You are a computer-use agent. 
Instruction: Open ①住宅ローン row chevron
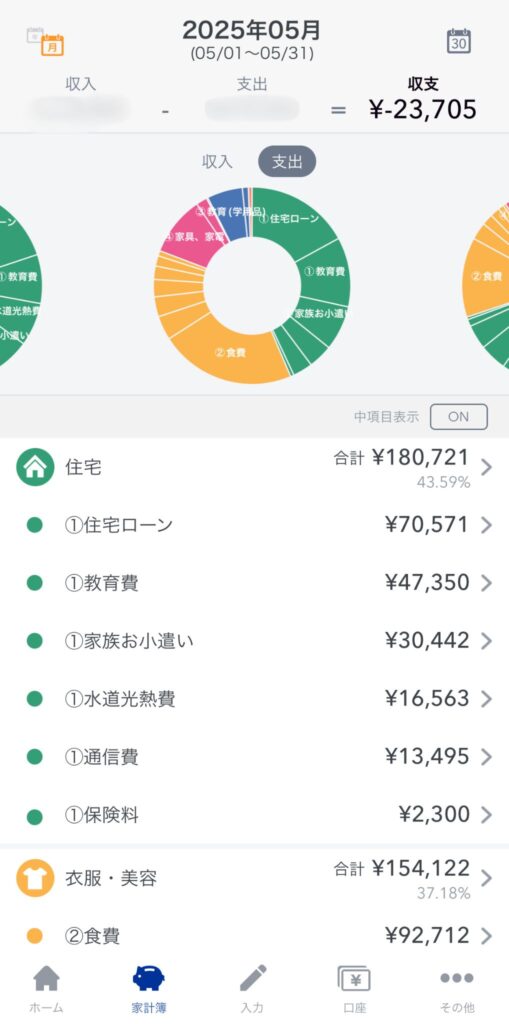point(486,525)
